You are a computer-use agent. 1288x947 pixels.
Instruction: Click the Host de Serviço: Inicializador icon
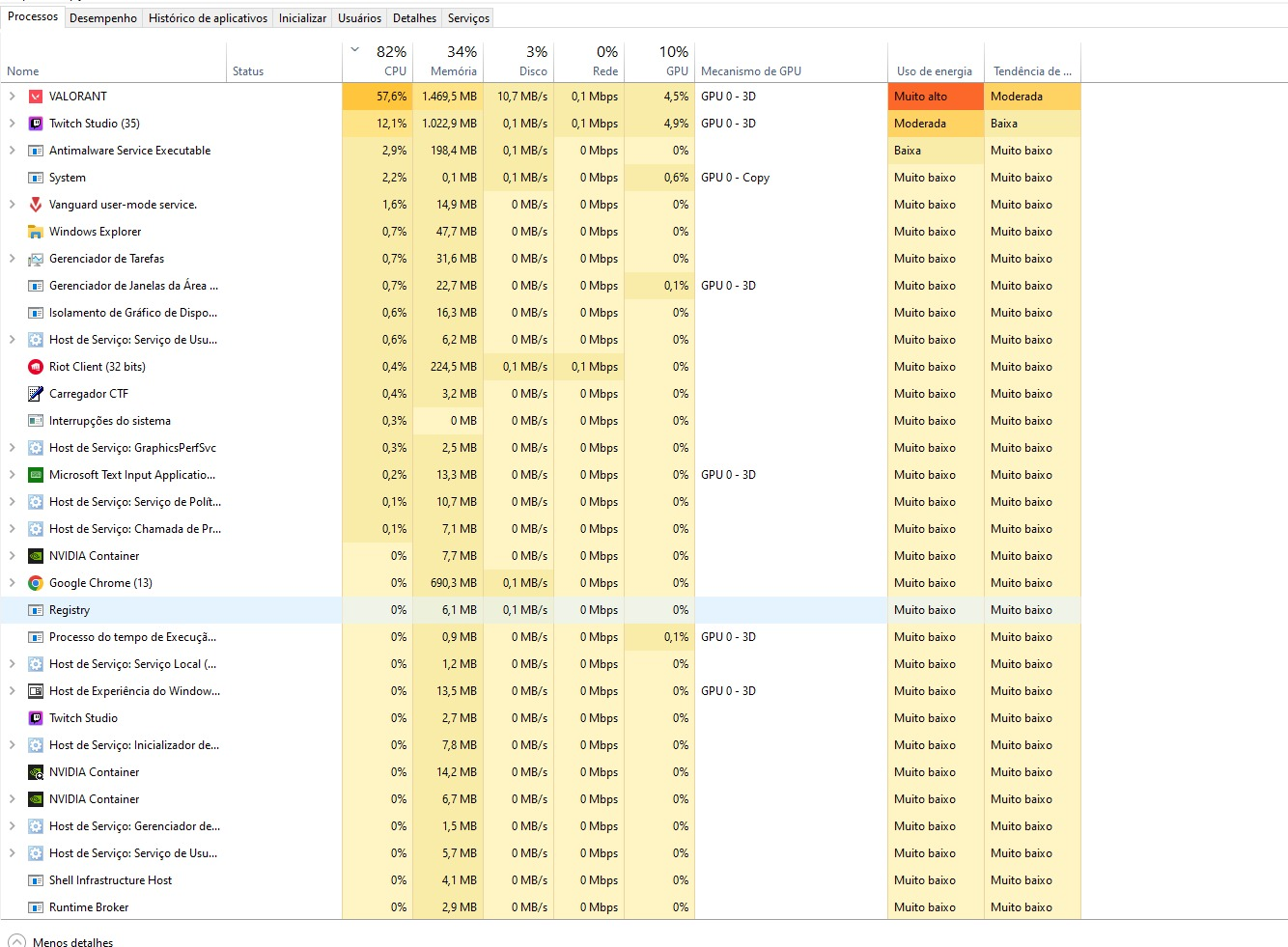pyautogui.click(x=36, y=745)
